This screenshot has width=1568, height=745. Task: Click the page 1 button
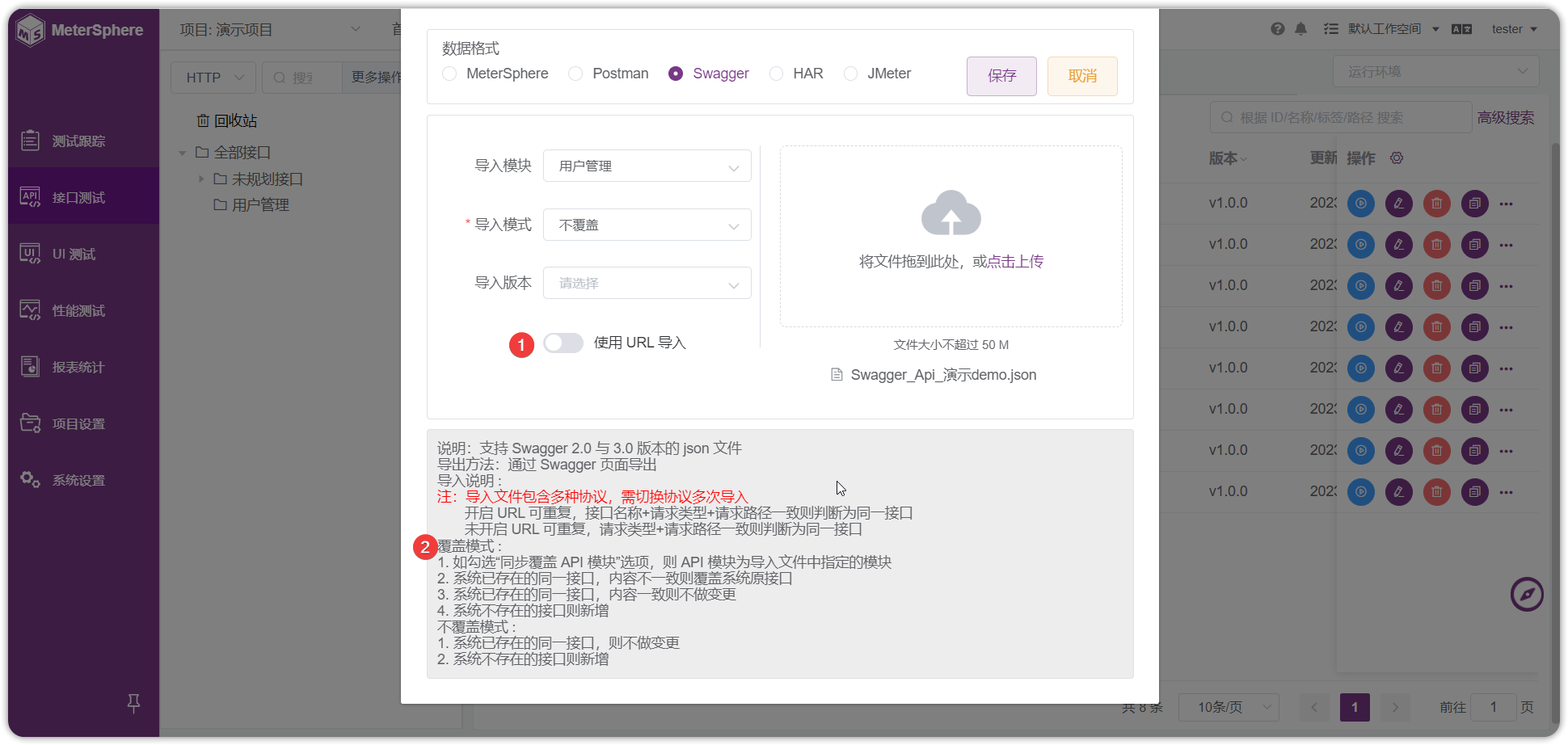(1355, 707)
